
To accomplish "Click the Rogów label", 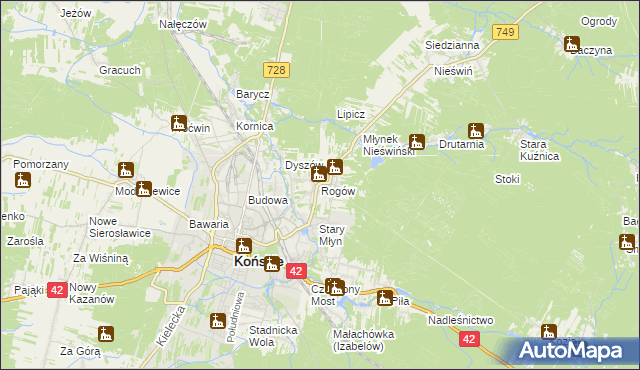I will (x=338, y=191).
